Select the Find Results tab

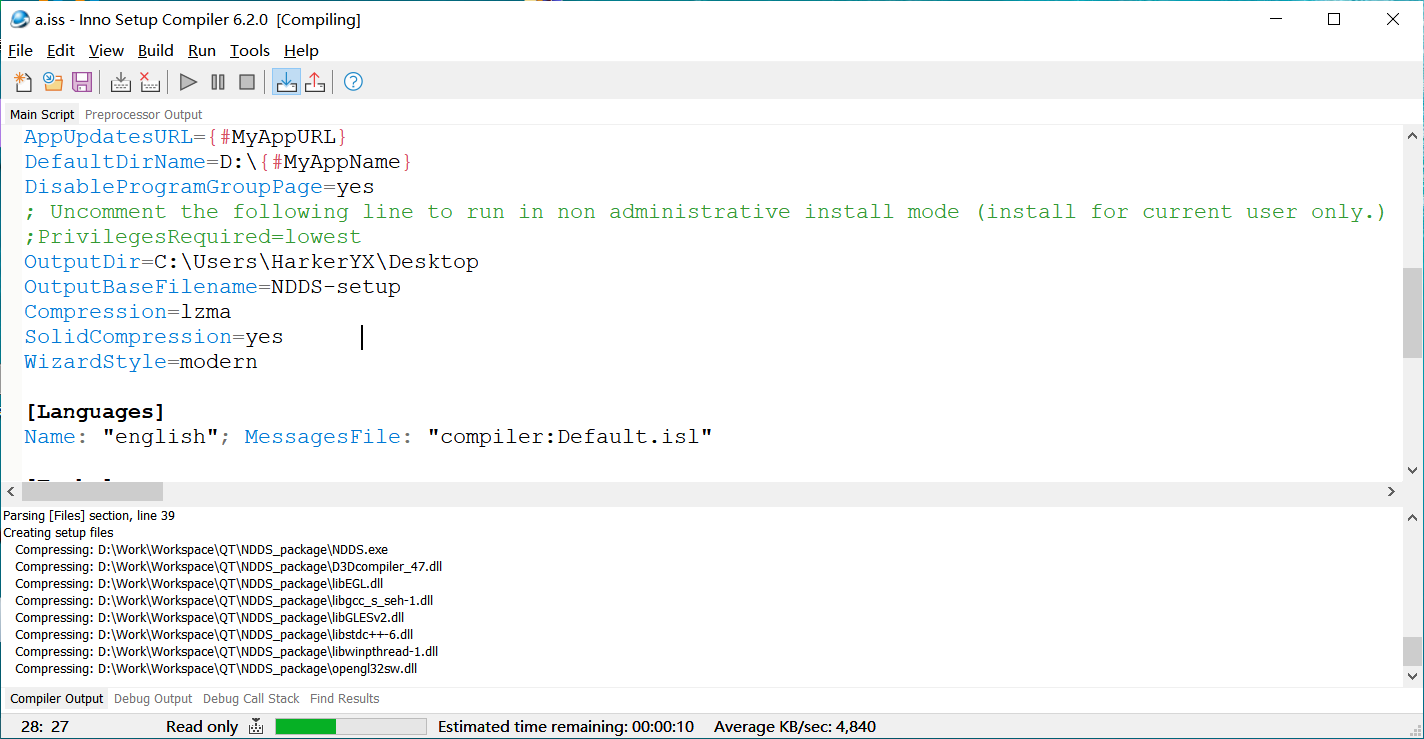tap(345, 699)
